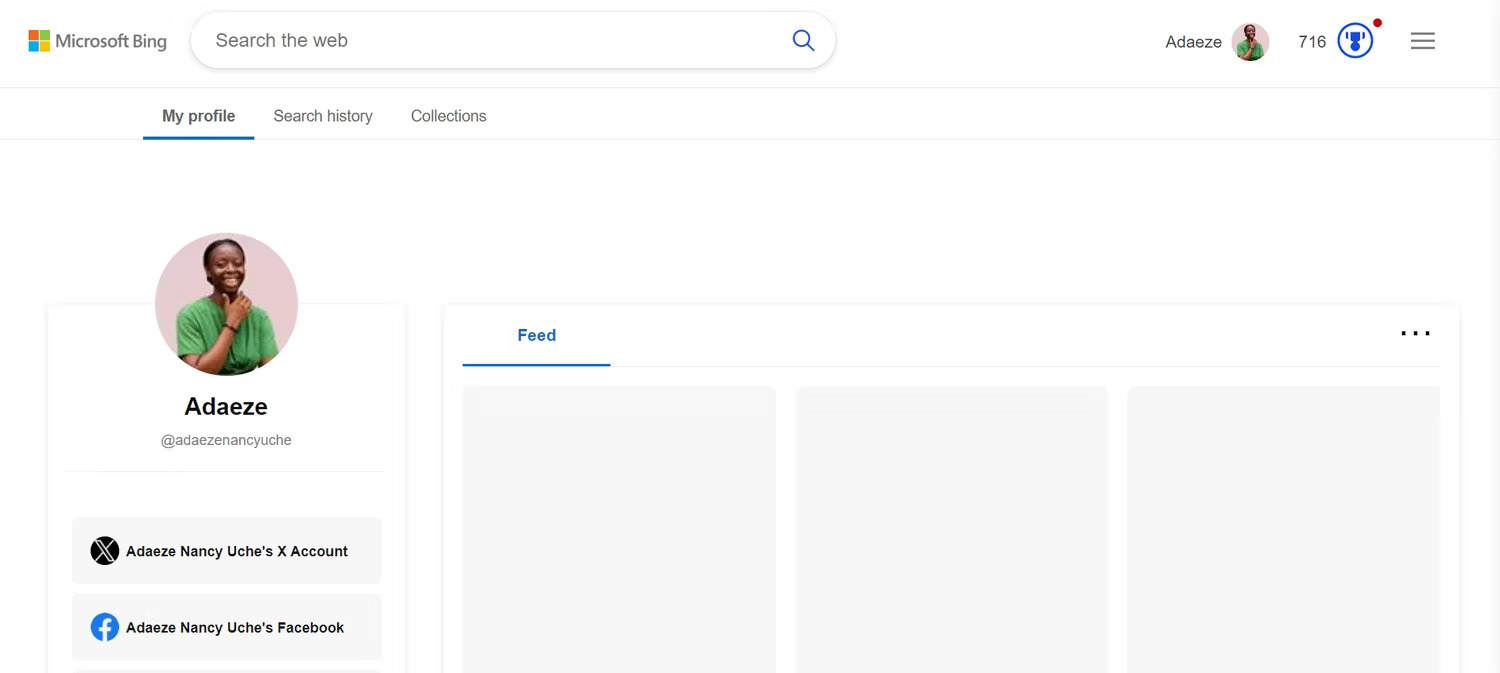
Task: Switch to the My profile tab
Action: (x=199, y=116)
